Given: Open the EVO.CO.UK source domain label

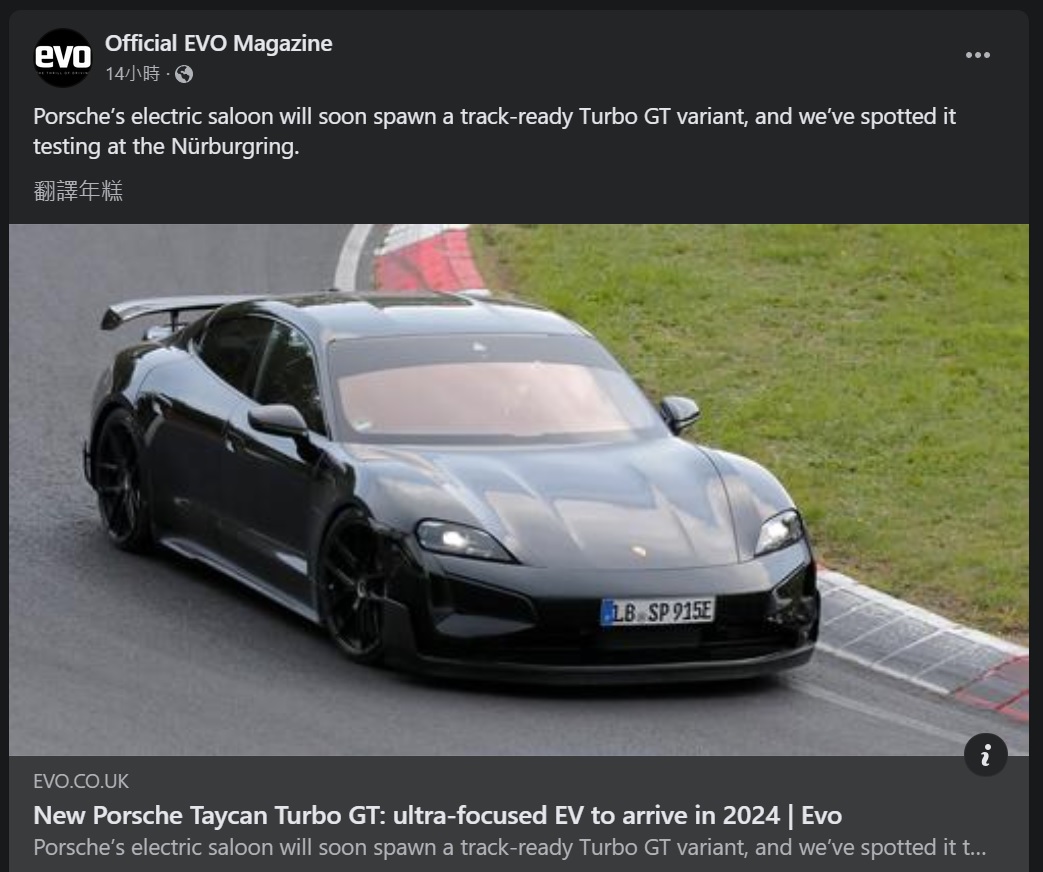Looking at the screenshot, I should pos(81,781).
